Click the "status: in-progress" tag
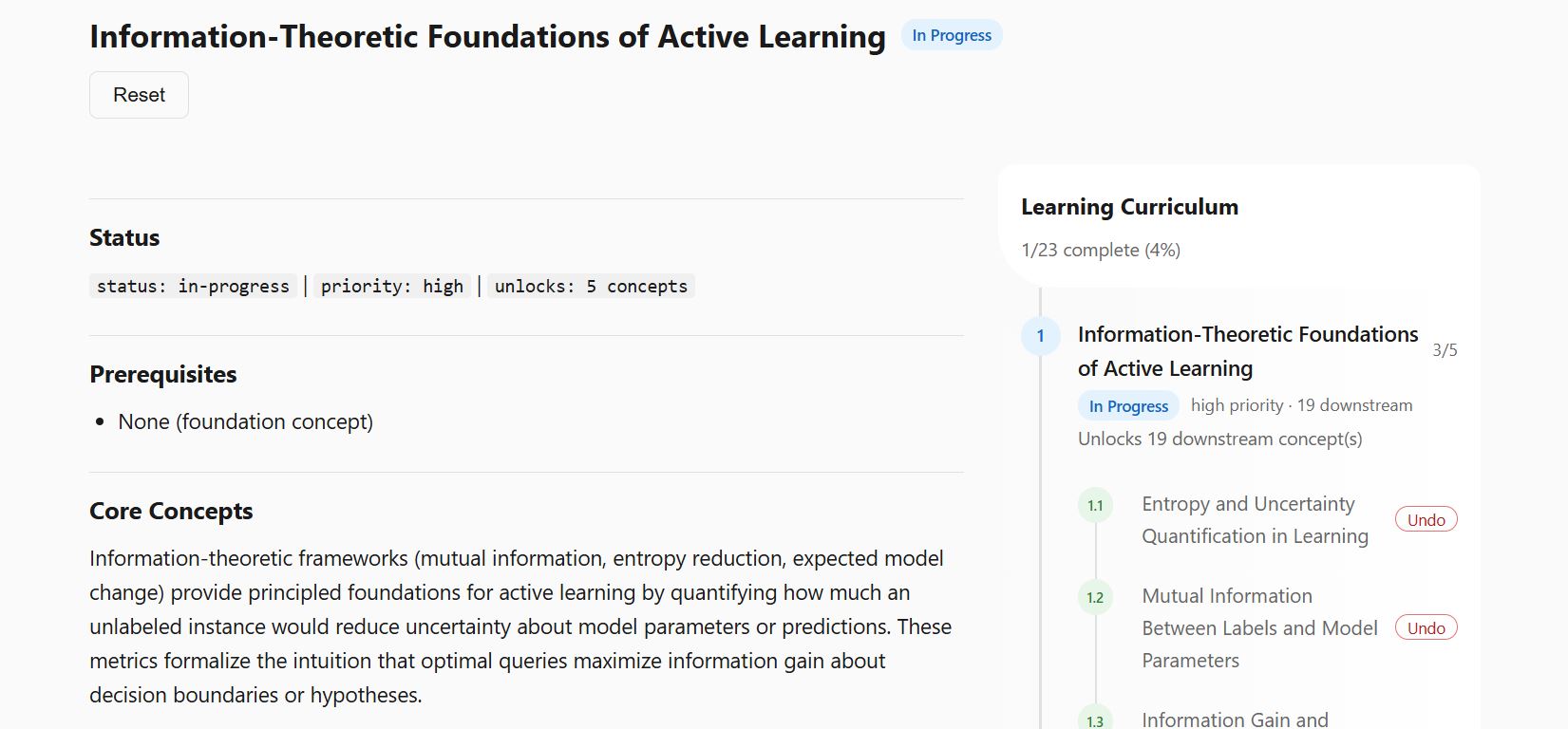 pos(193,287)
